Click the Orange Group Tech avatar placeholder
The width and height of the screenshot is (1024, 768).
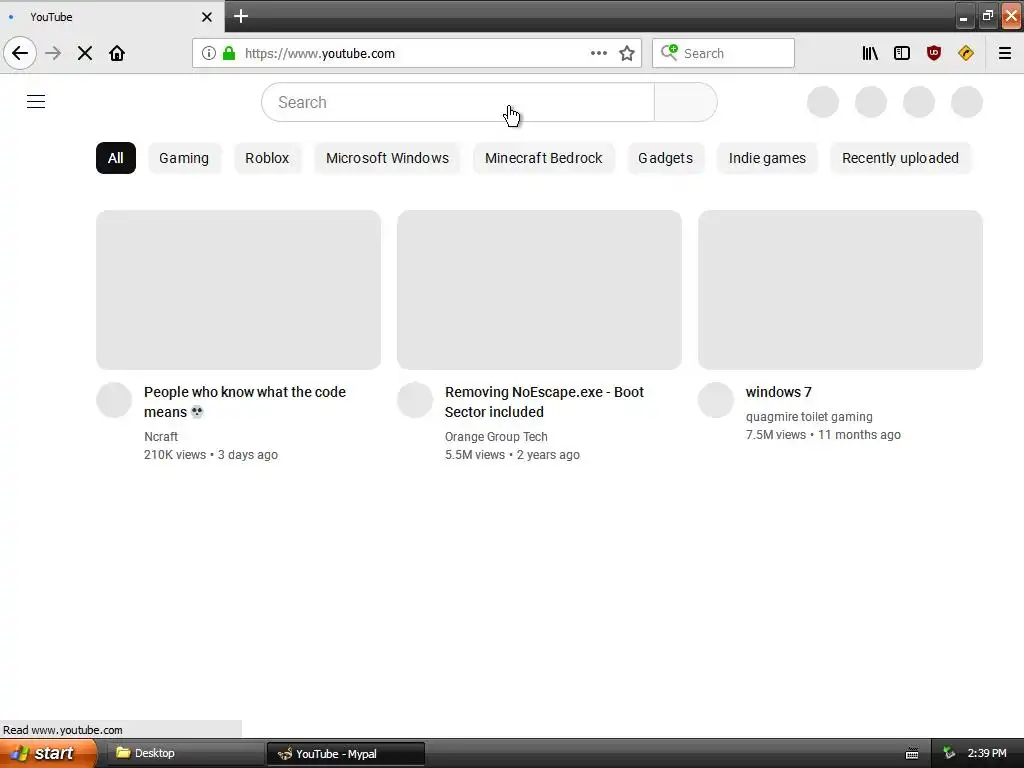(x=415, y=400)
